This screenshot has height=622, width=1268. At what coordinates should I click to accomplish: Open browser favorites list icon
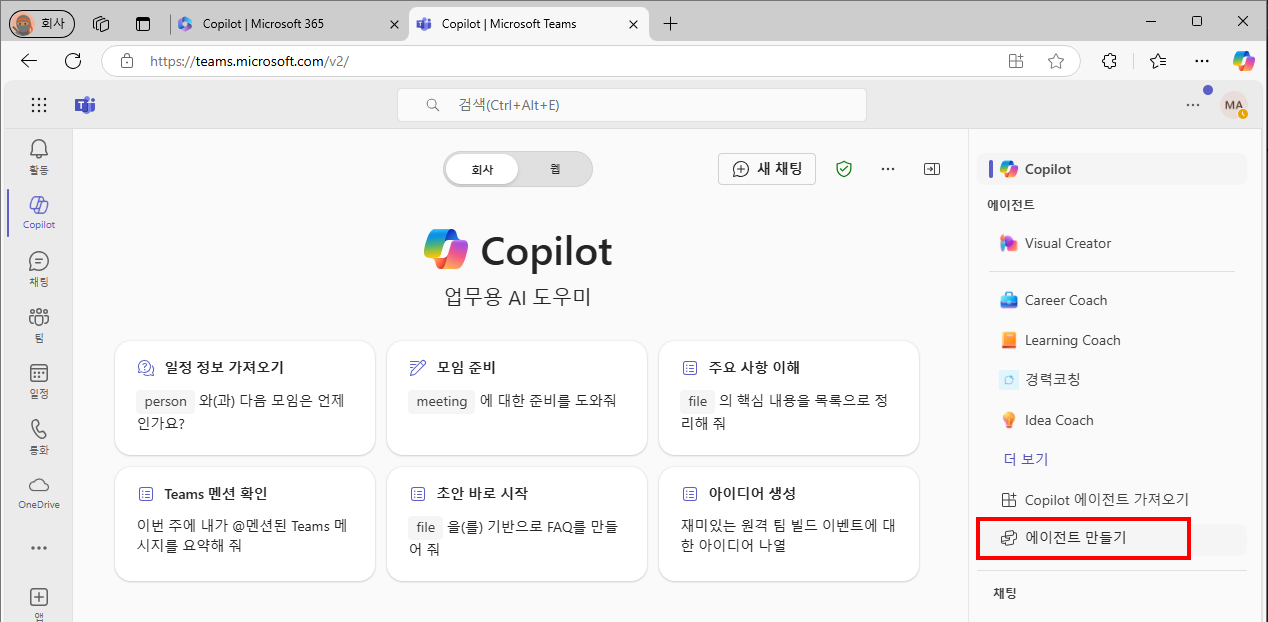[x=1157, y=61]
